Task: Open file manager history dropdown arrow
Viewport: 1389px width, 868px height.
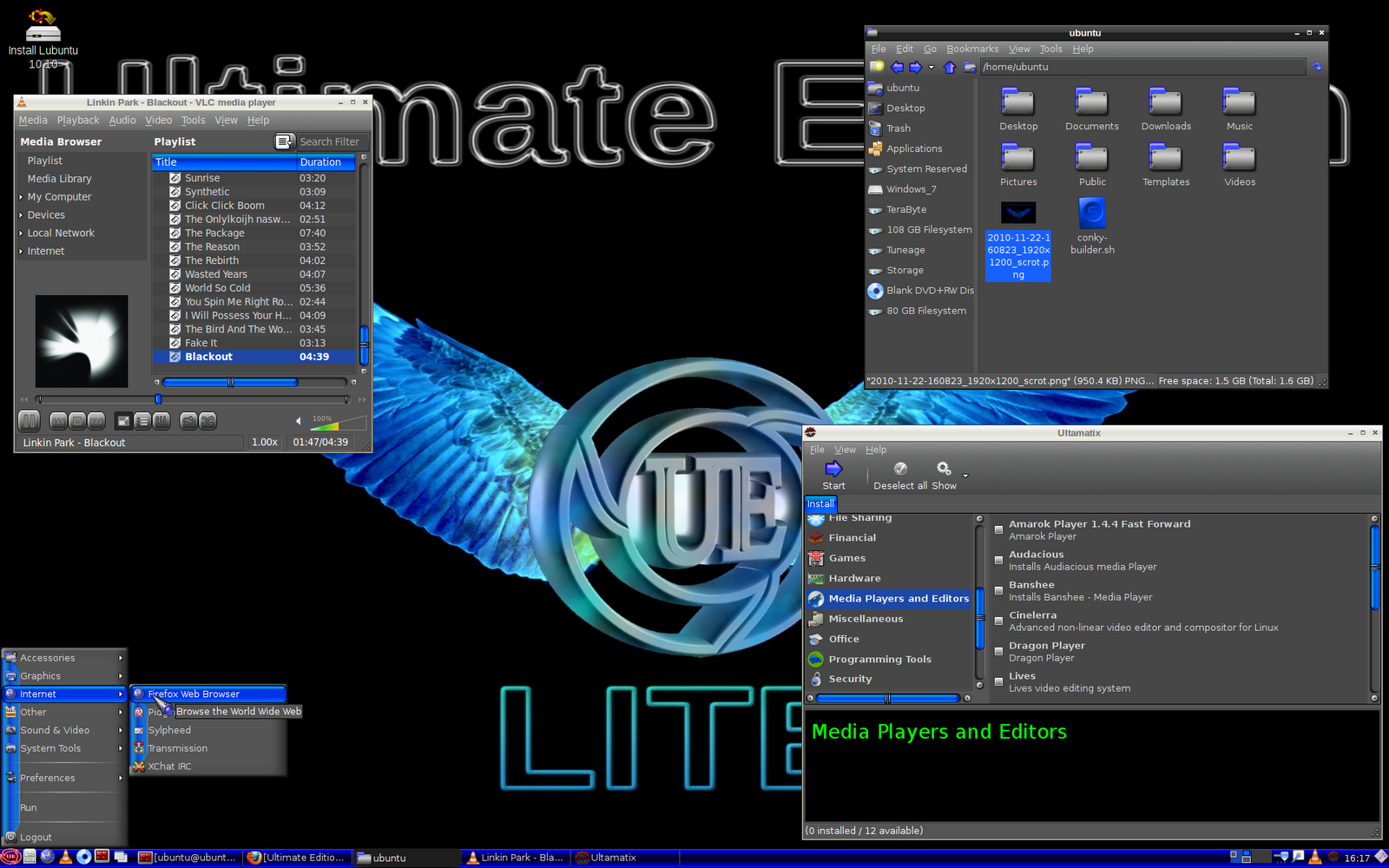Action: point(931,67)
